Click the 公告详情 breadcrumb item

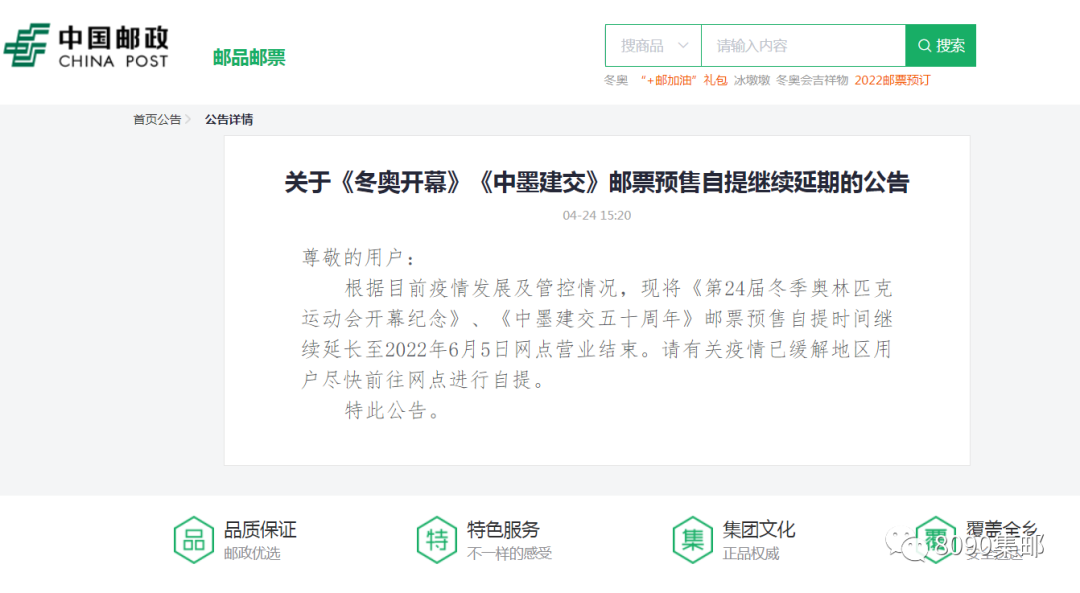coord(229,120)
